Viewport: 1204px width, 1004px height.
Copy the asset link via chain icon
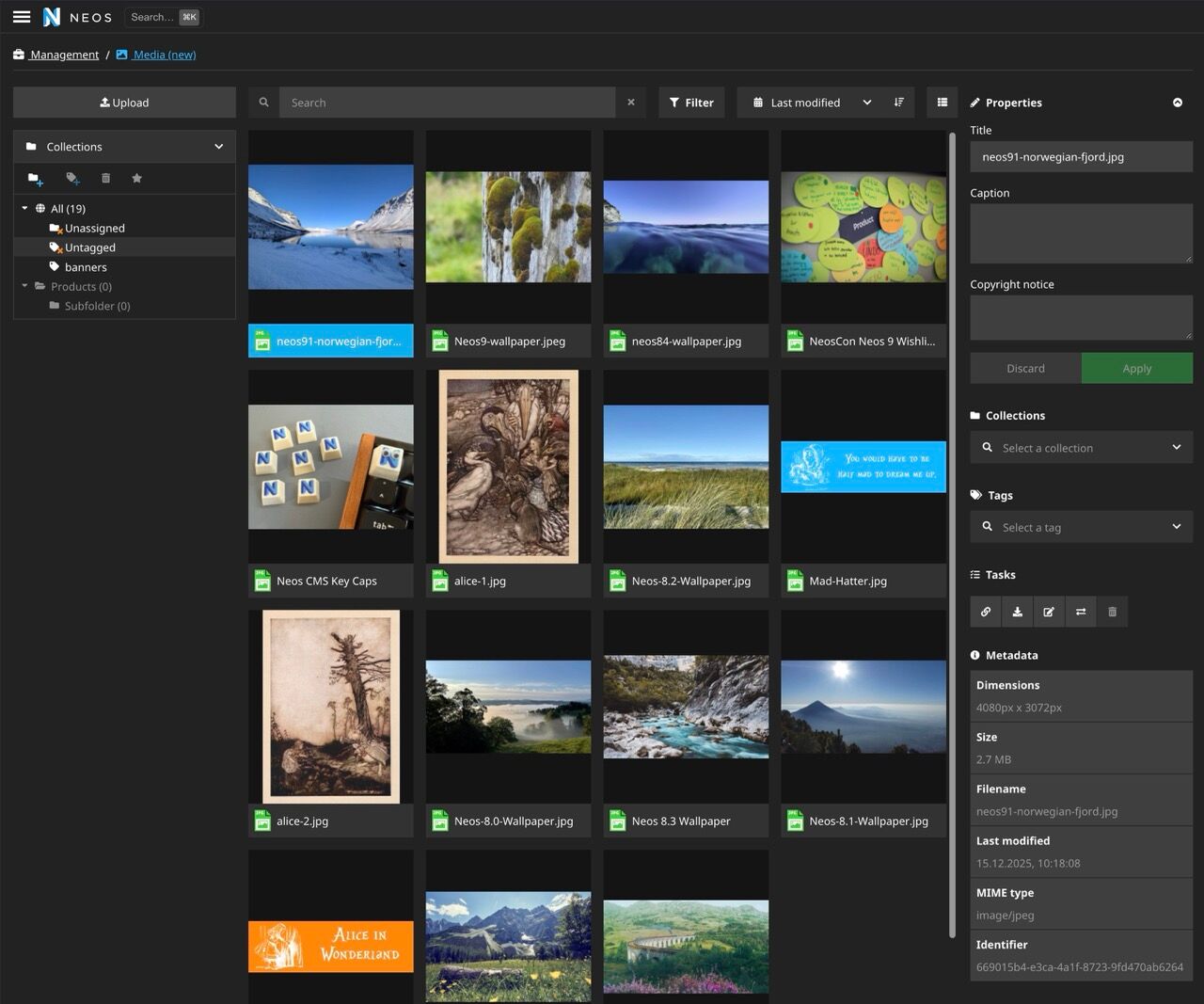986,613
